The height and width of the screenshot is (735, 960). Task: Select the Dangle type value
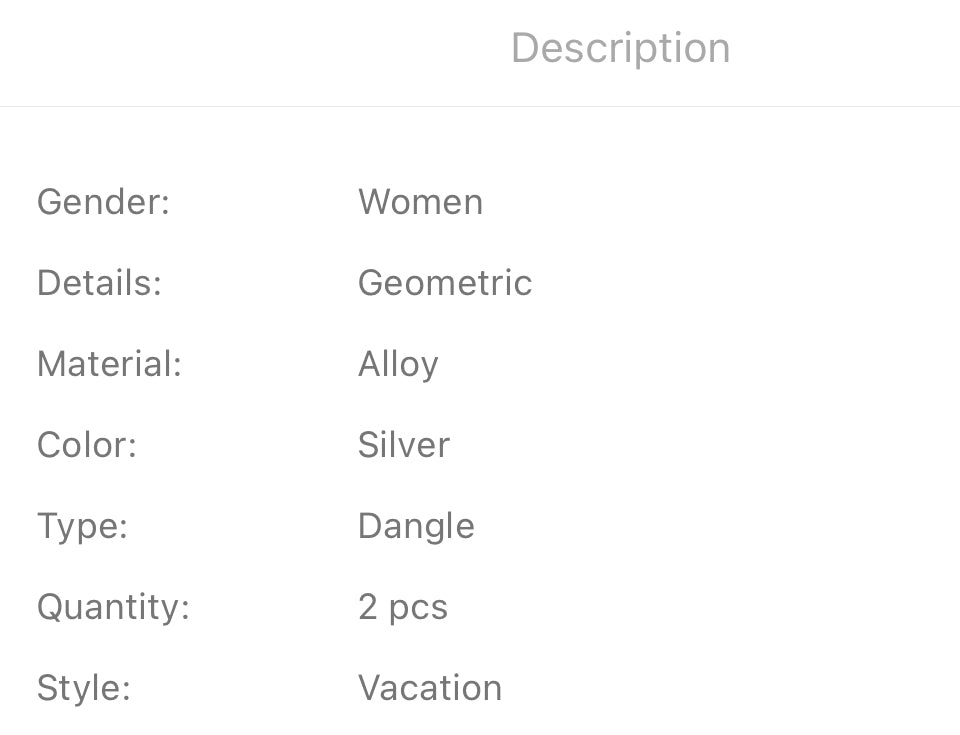(x=416, y=527)
